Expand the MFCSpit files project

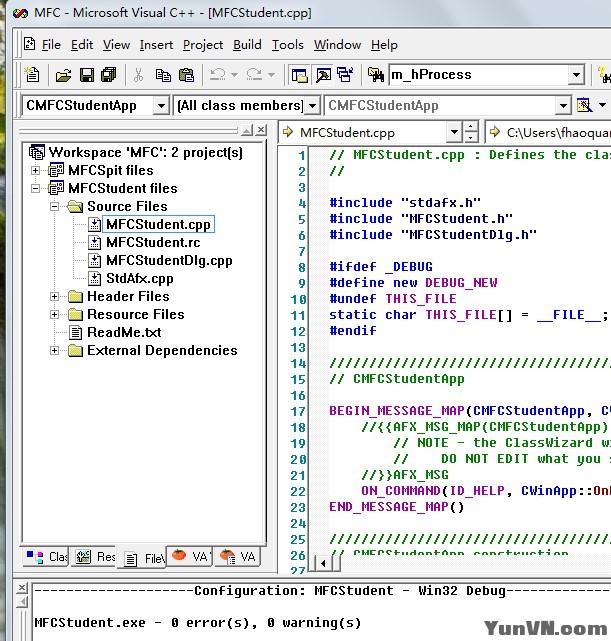[x=36, y=170]
